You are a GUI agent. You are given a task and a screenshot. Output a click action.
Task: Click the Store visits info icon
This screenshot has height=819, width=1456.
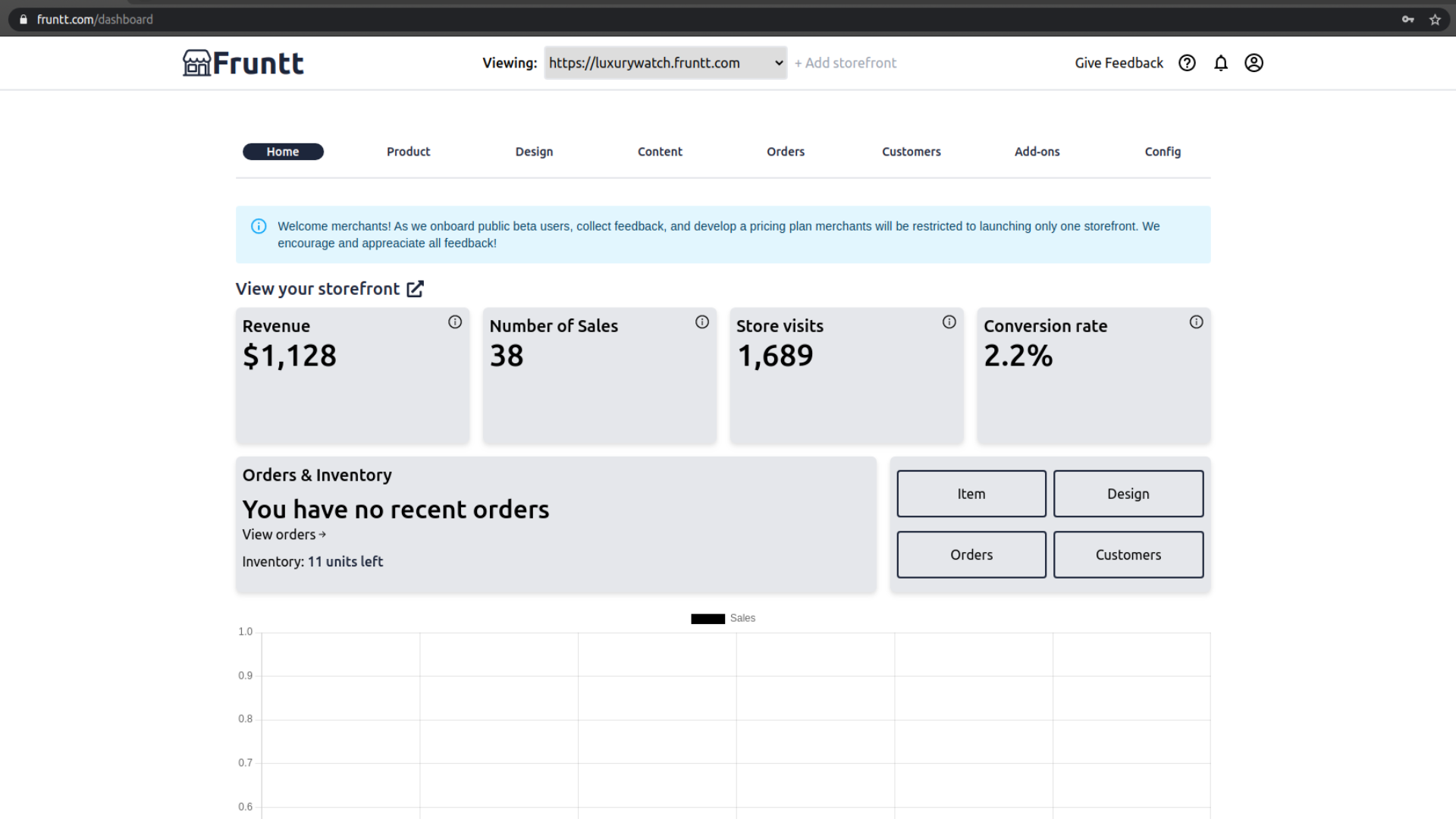click(949, 322)
